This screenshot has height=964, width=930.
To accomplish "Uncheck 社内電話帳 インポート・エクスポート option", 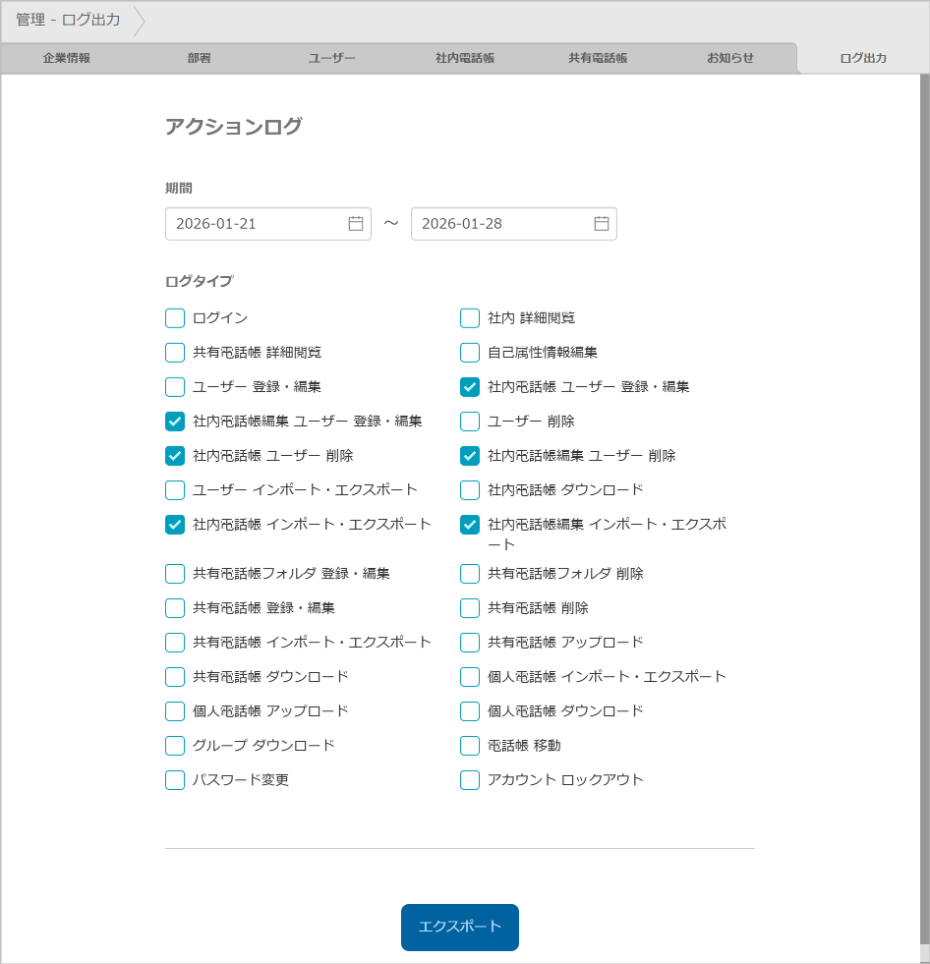I will (175, 524).
